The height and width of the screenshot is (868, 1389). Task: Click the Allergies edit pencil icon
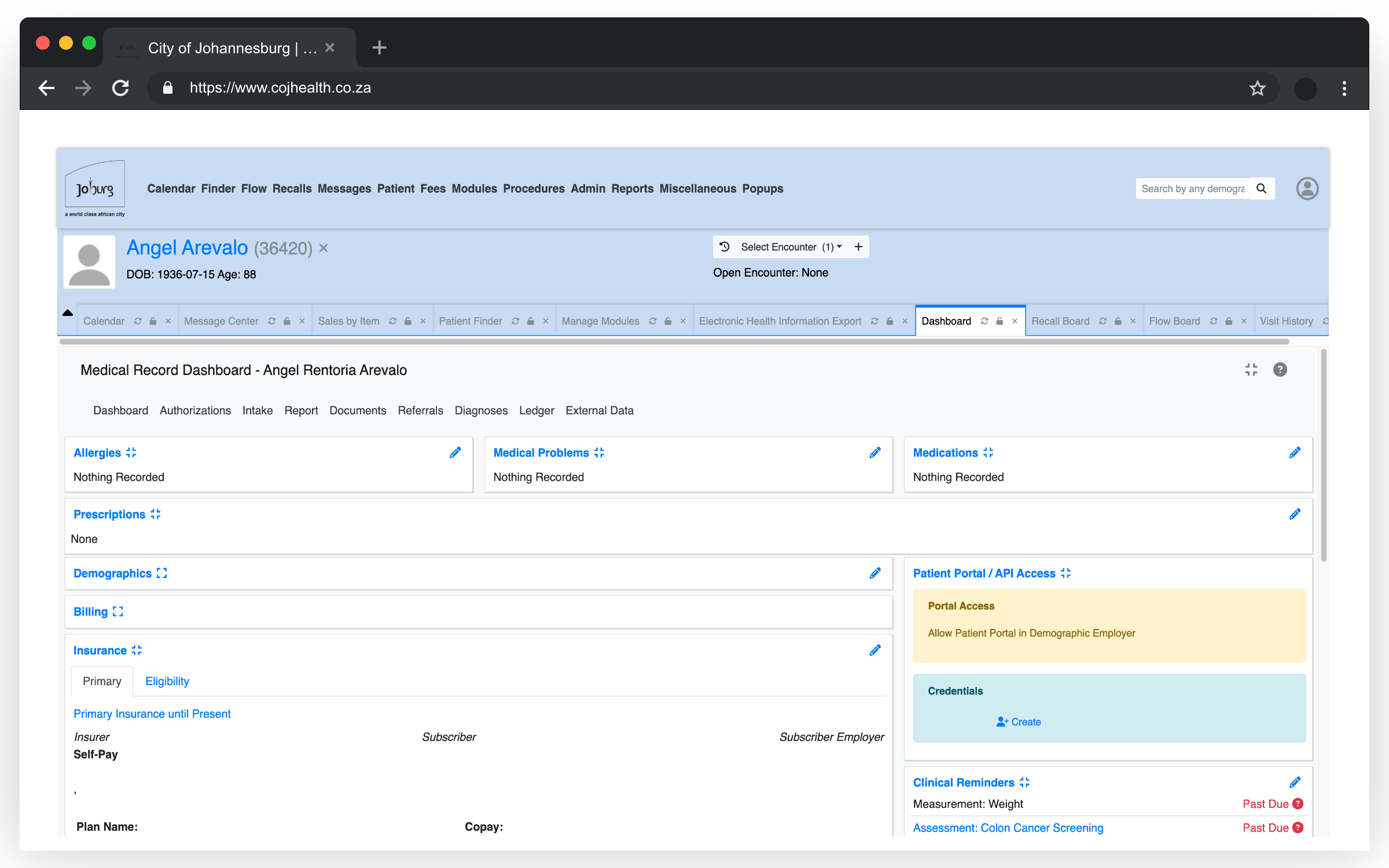click(x=455, y=453)
